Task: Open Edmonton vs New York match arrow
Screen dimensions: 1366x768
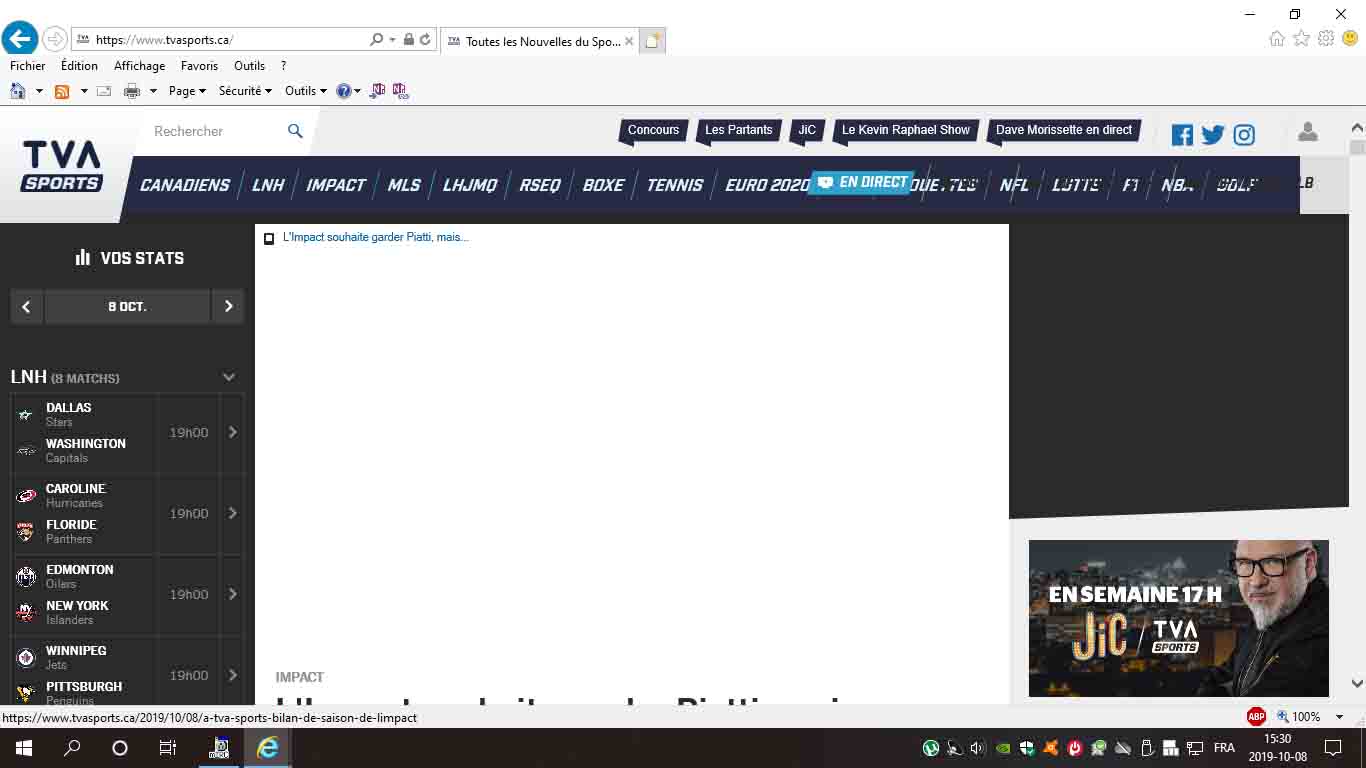Action: pyautogui.click(x=232, y=595)
